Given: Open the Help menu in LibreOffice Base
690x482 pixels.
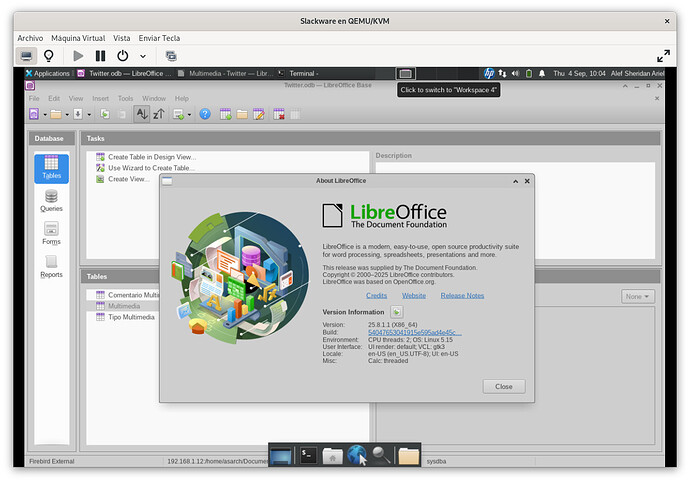Looking at the screenshot, I should (182, 99).
